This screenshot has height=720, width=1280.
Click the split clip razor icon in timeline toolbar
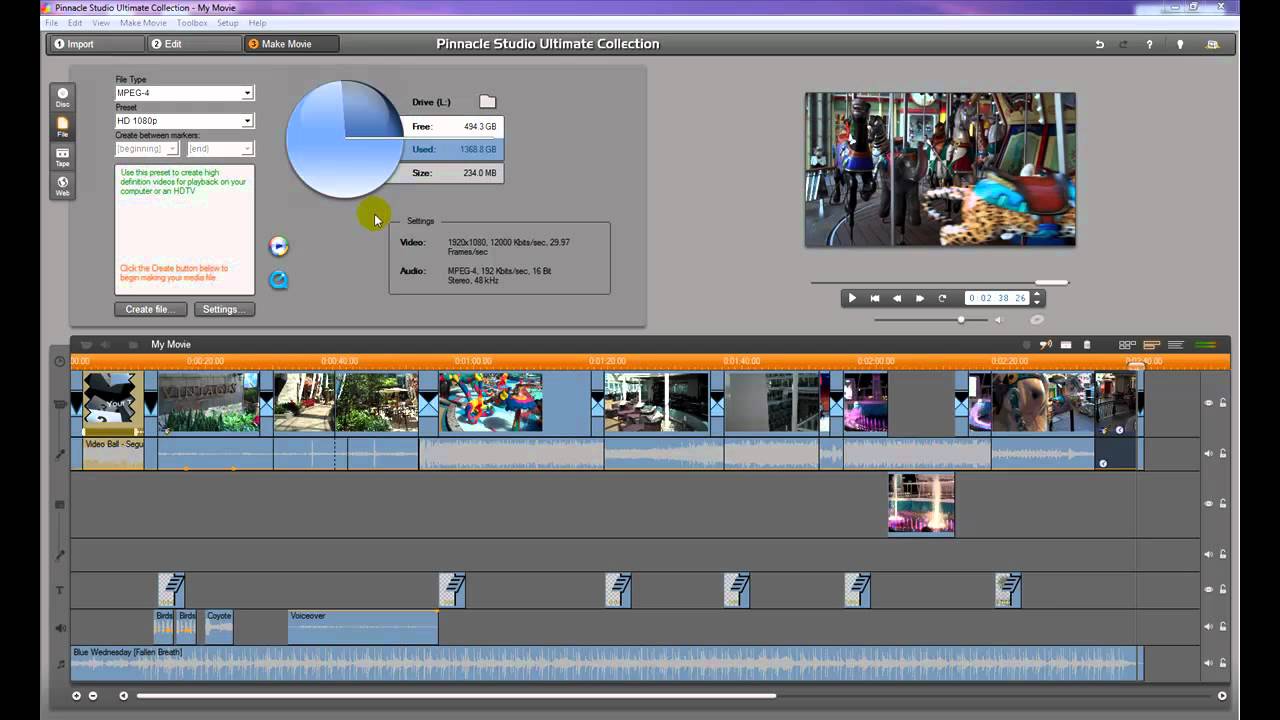[1066, 345]
